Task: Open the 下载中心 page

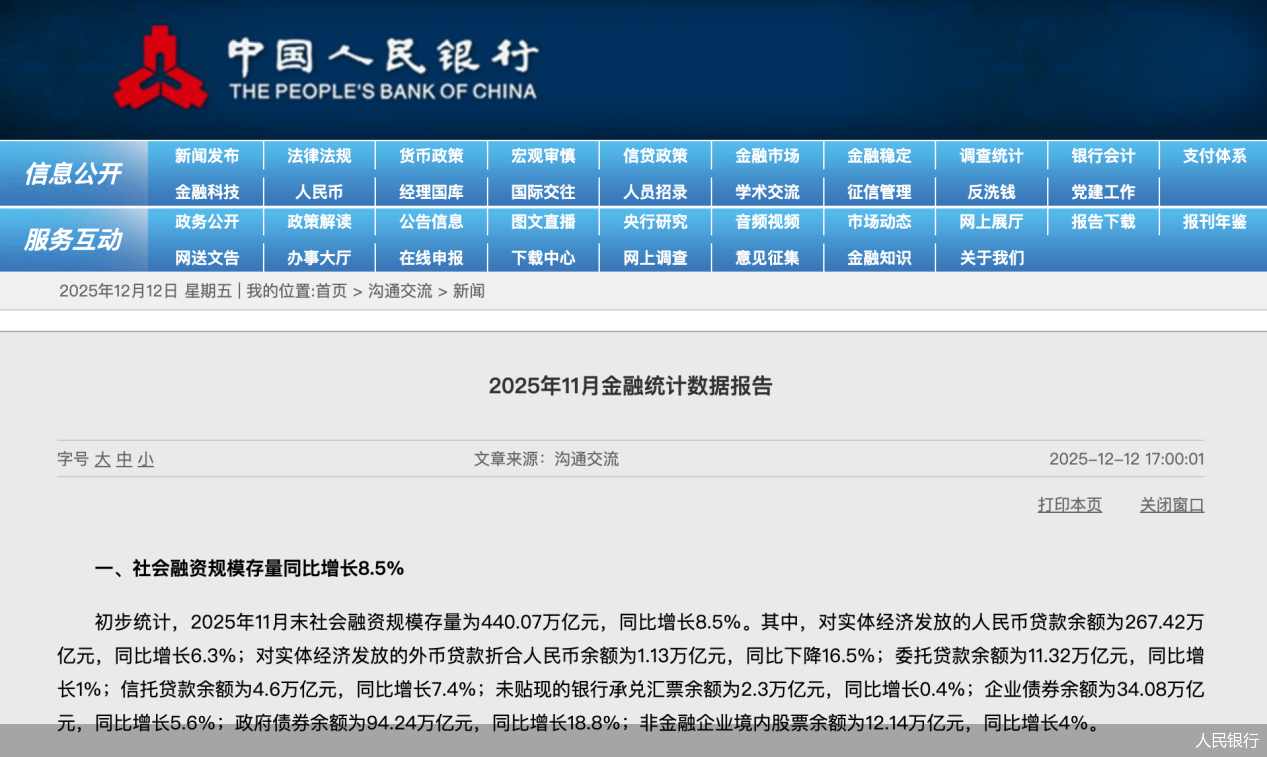Action: pyautogui.click(x=543, y=257)
